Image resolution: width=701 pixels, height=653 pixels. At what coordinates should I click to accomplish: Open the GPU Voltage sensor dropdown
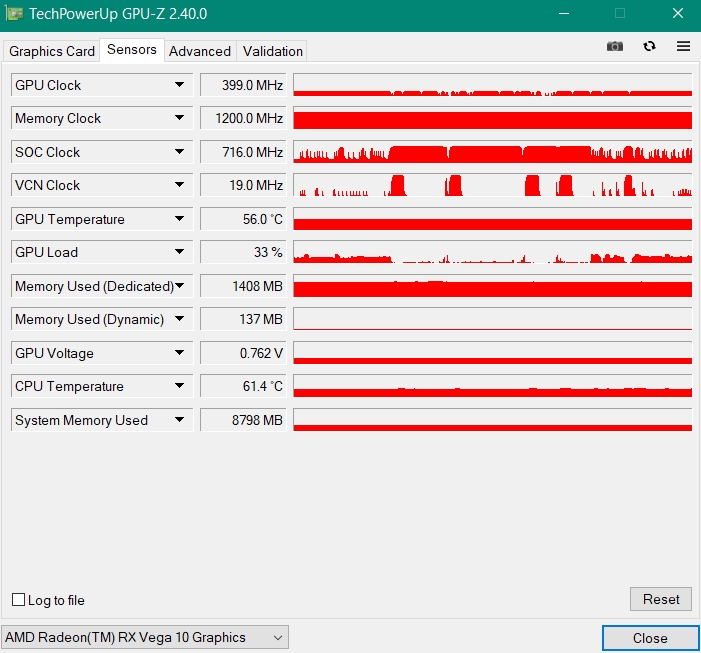pyautogui.click(x=179, y=353)
